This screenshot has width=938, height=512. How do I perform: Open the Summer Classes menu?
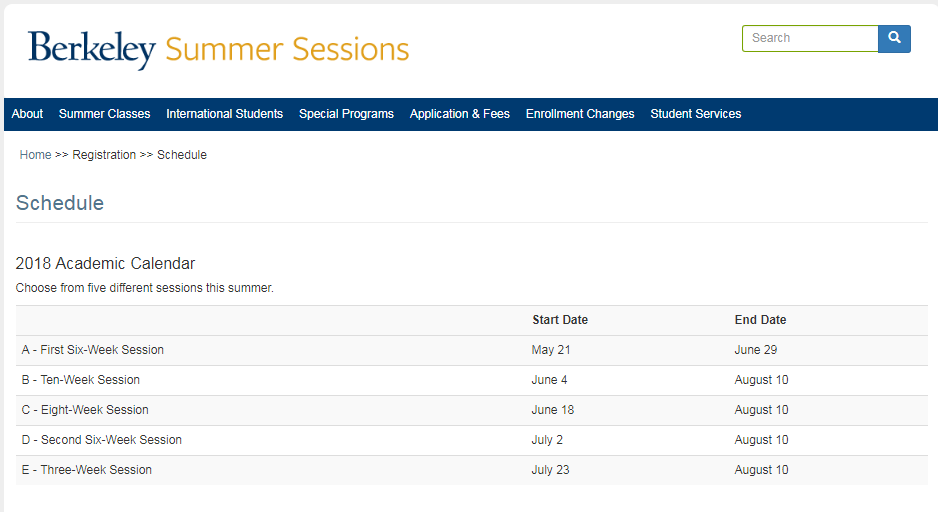point(105,114)
